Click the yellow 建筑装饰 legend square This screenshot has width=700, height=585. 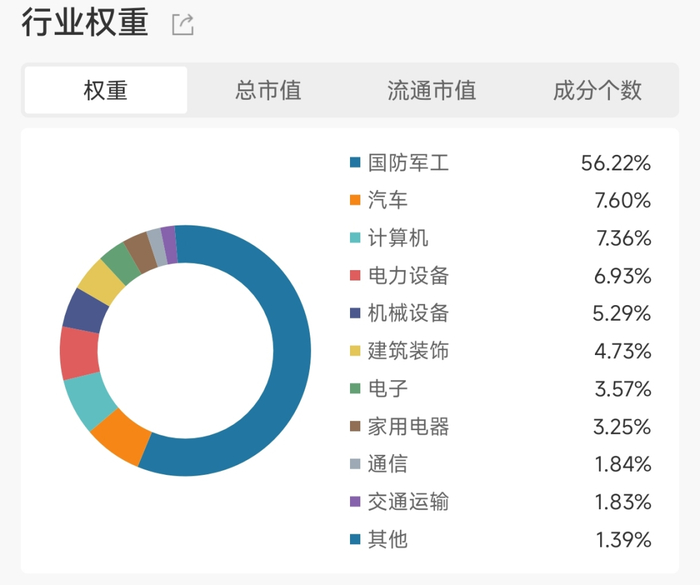coord(354,351)
